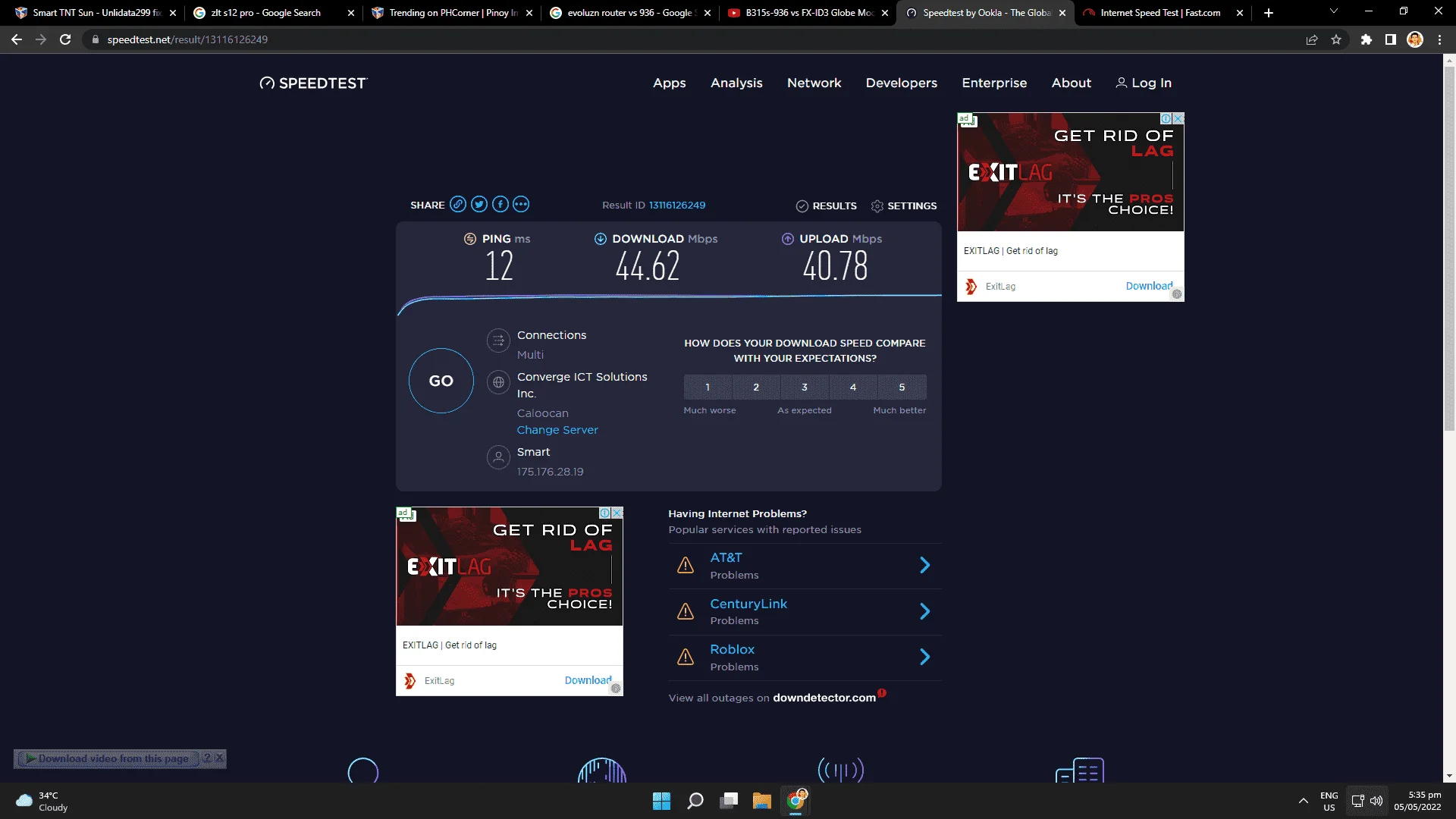Open the Network menu
Screen dimensions: 1456x819
(x=814, y=83)
